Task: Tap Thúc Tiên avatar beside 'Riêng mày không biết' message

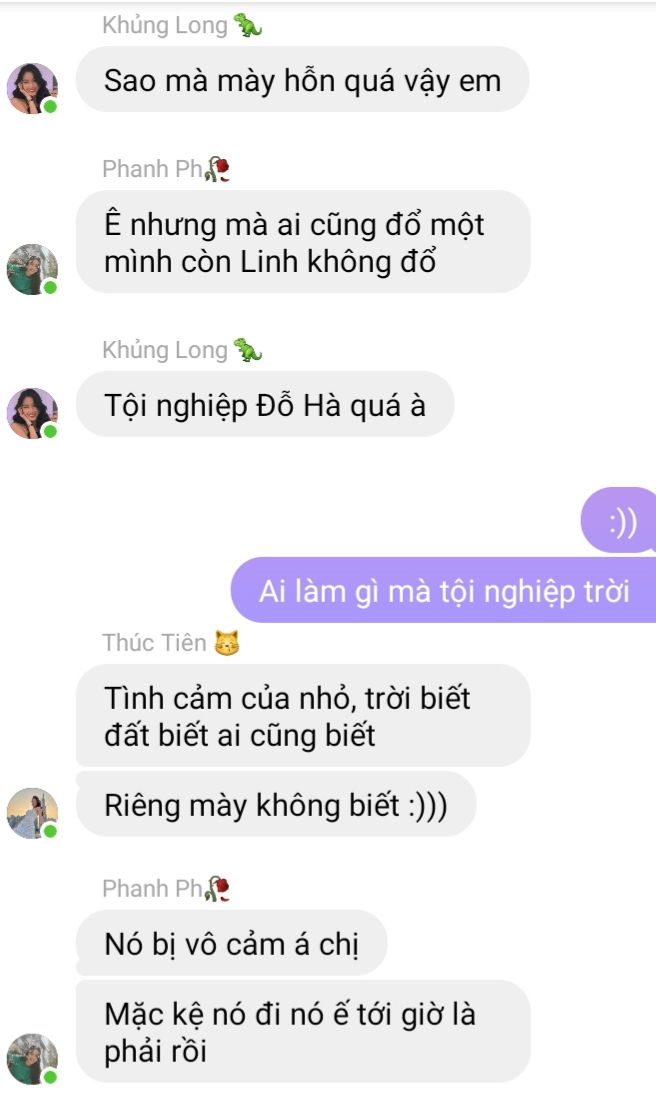Action: point(32,813)
